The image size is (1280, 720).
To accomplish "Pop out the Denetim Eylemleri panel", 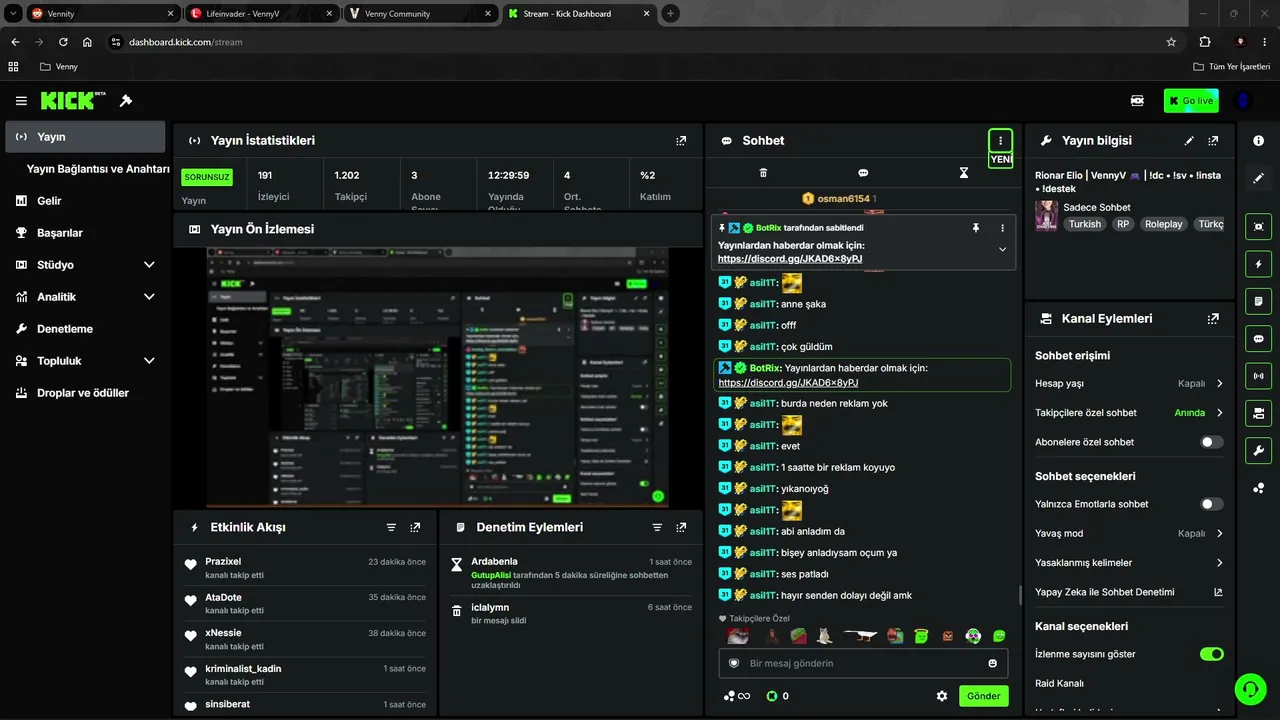I will click(x=681, y=527).
